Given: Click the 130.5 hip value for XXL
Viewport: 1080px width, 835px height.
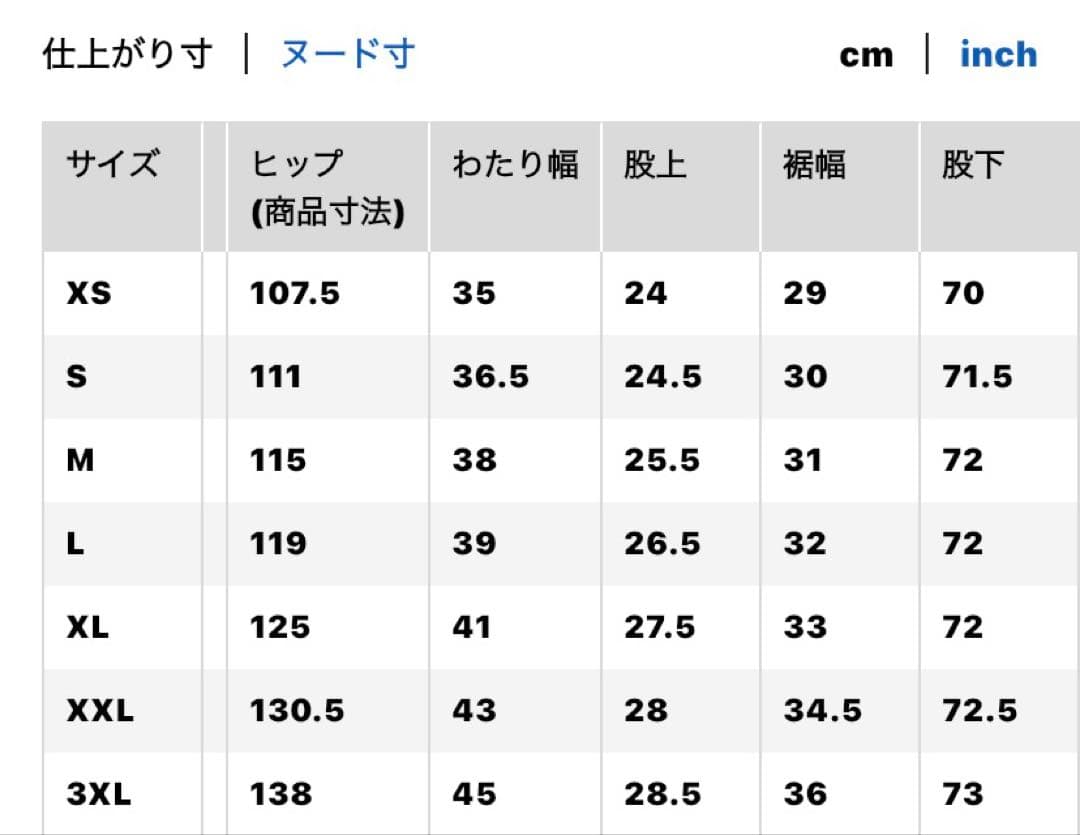Looking at the screenshot, I should click(x=297, y=710).
